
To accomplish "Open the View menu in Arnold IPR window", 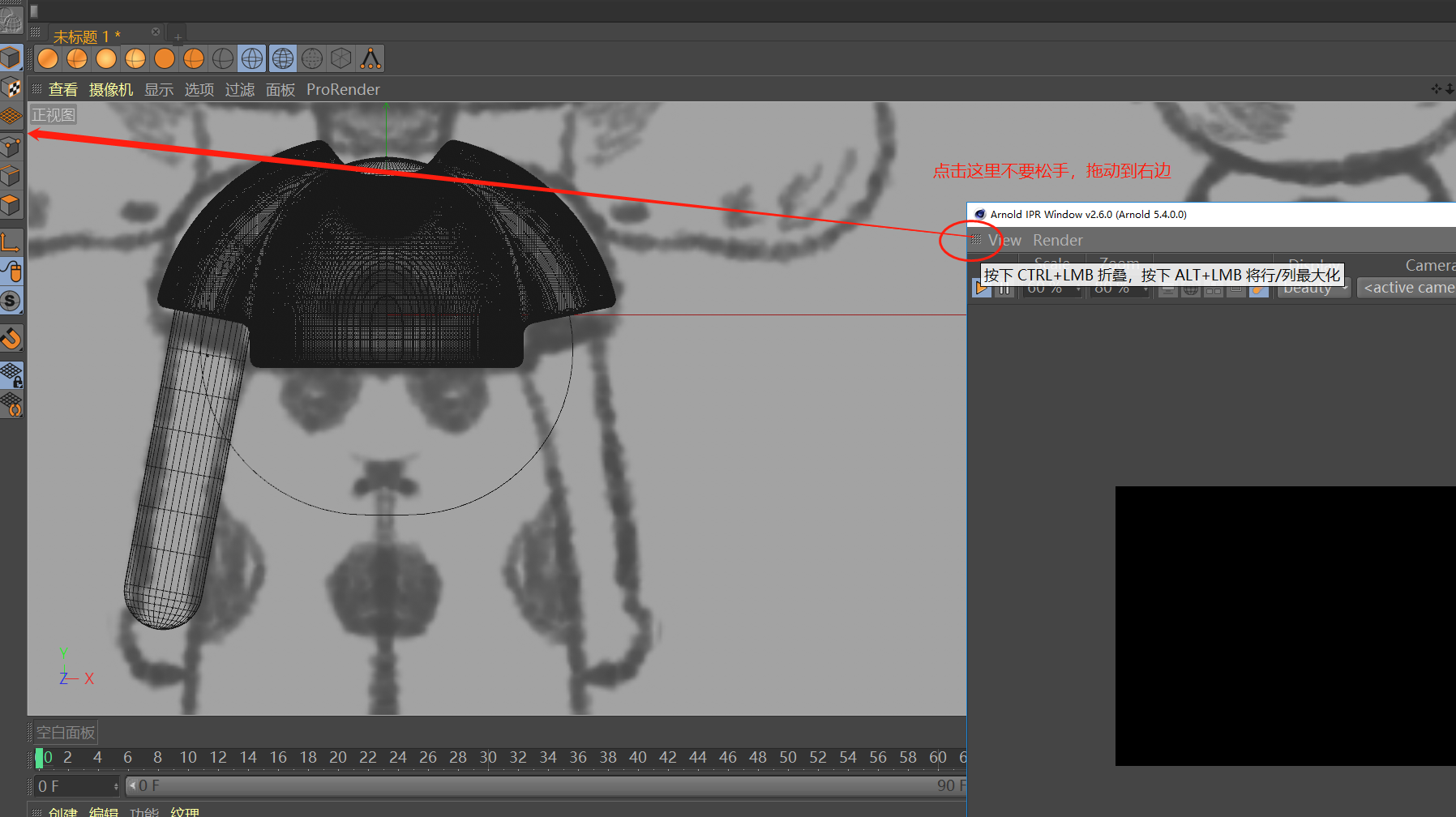I will 1004,240.
